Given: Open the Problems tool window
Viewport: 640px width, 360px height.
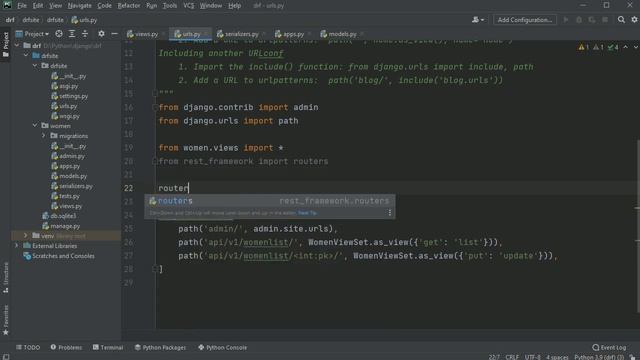Looking at the screenshot, I should click(66, 347).
